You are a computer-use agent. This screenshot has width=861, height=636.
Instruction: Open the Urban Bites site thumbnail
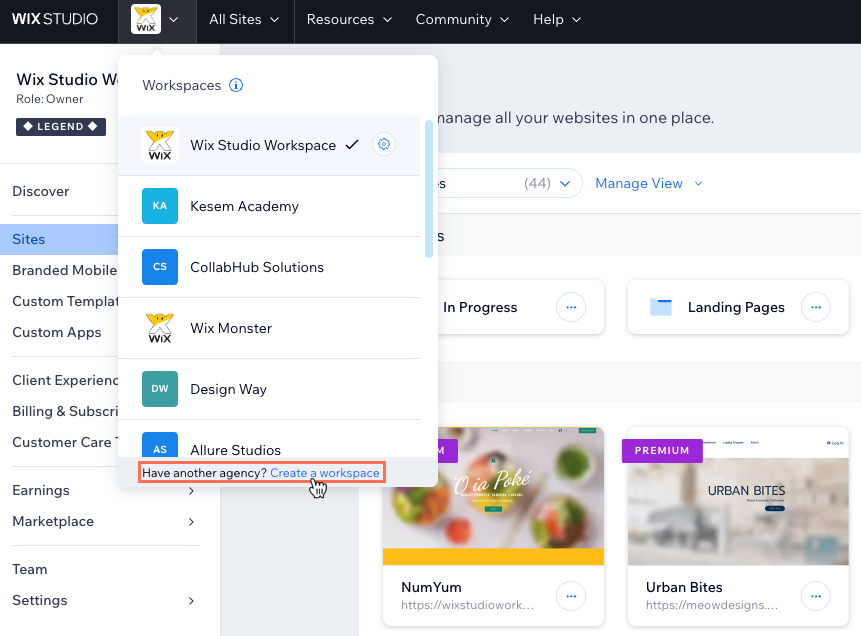(738, 496)
